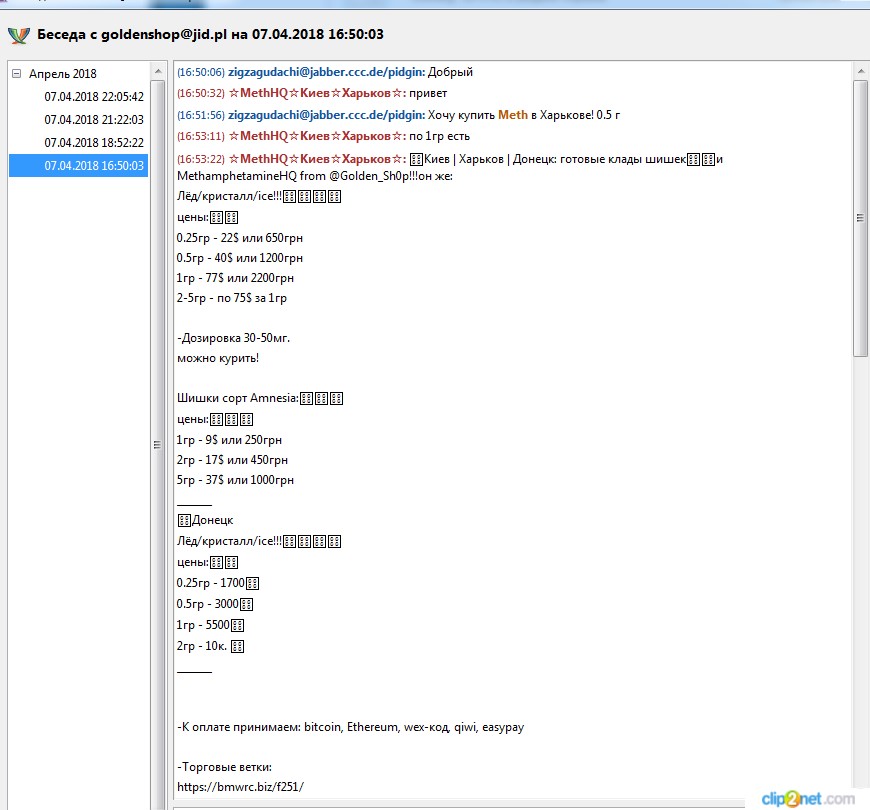Image resolution: width=870 pixels, height=810 pixels.
Task: Click the conversation pane's vertical scrollbar thumb
Action: click(860, 217)
